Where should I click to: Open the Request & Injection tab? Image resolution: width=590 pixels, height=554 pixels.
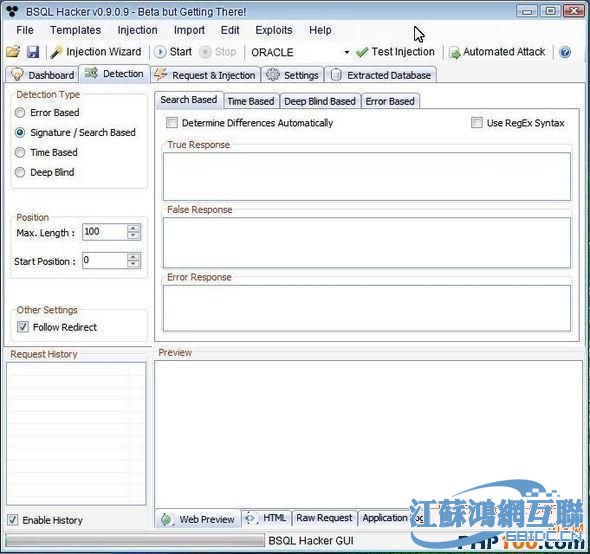[205, 75]
